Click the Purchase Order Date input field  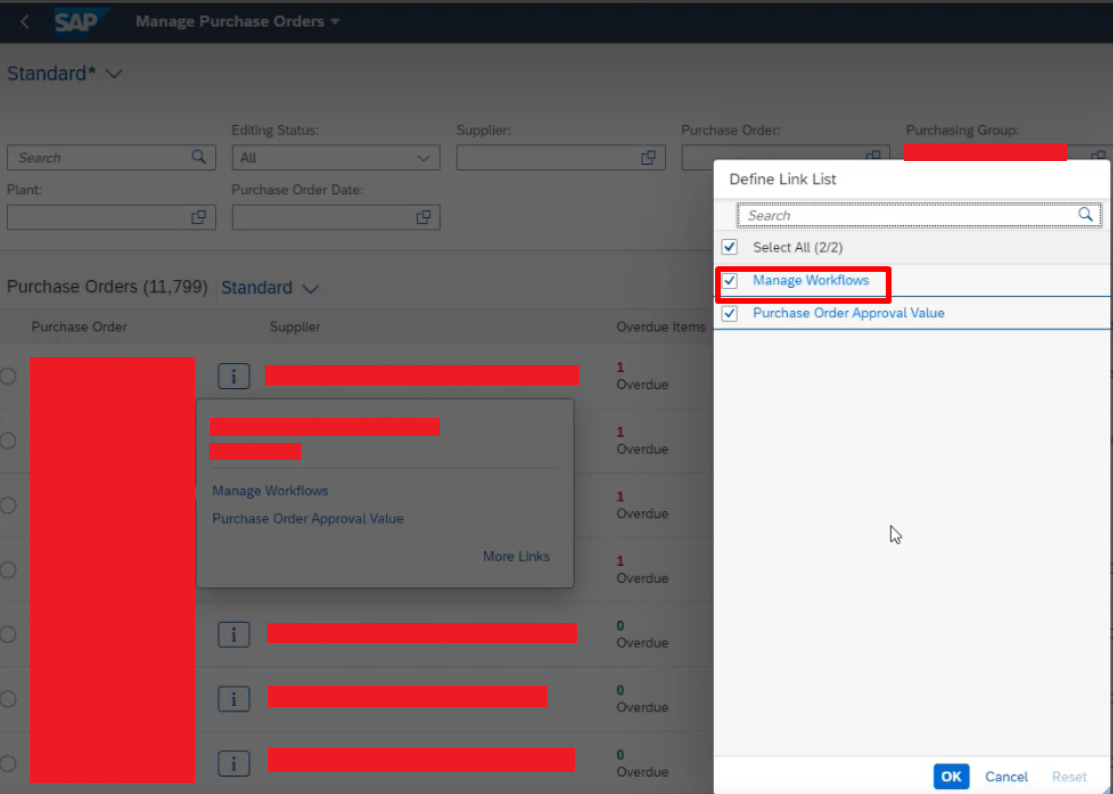pos(336,217)
